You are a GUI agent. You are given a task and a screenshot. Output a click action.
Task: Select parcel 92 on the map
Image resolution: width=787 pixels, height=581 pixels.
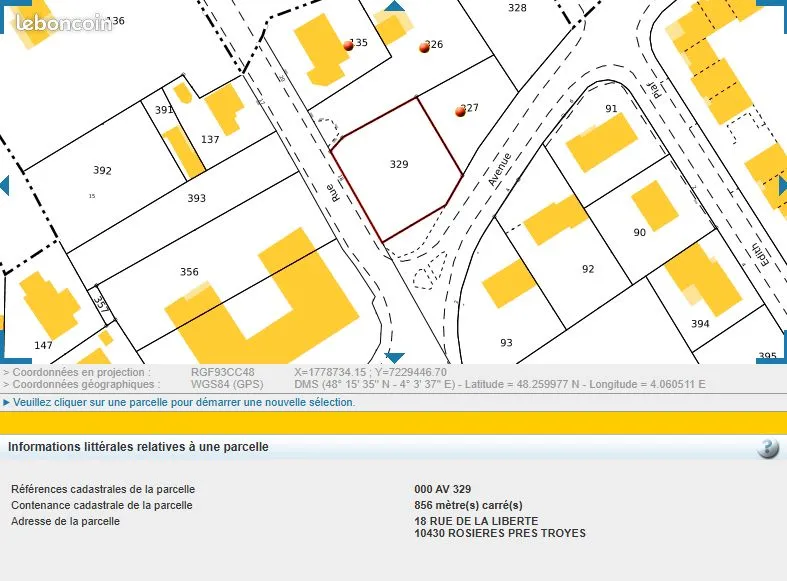(588, 269)
